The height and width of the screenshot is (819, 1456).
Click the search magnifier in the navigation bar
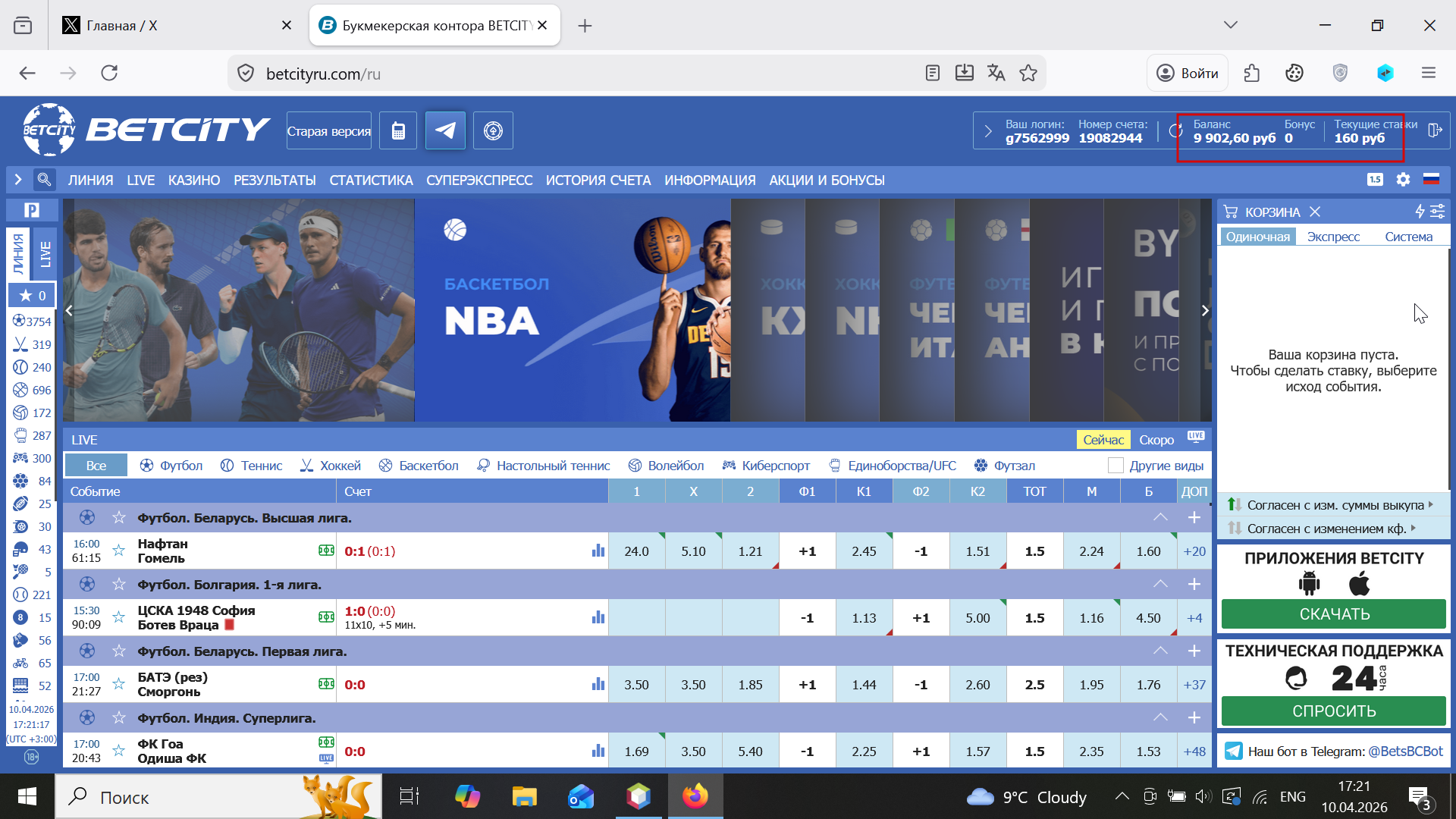click(44, 180)
